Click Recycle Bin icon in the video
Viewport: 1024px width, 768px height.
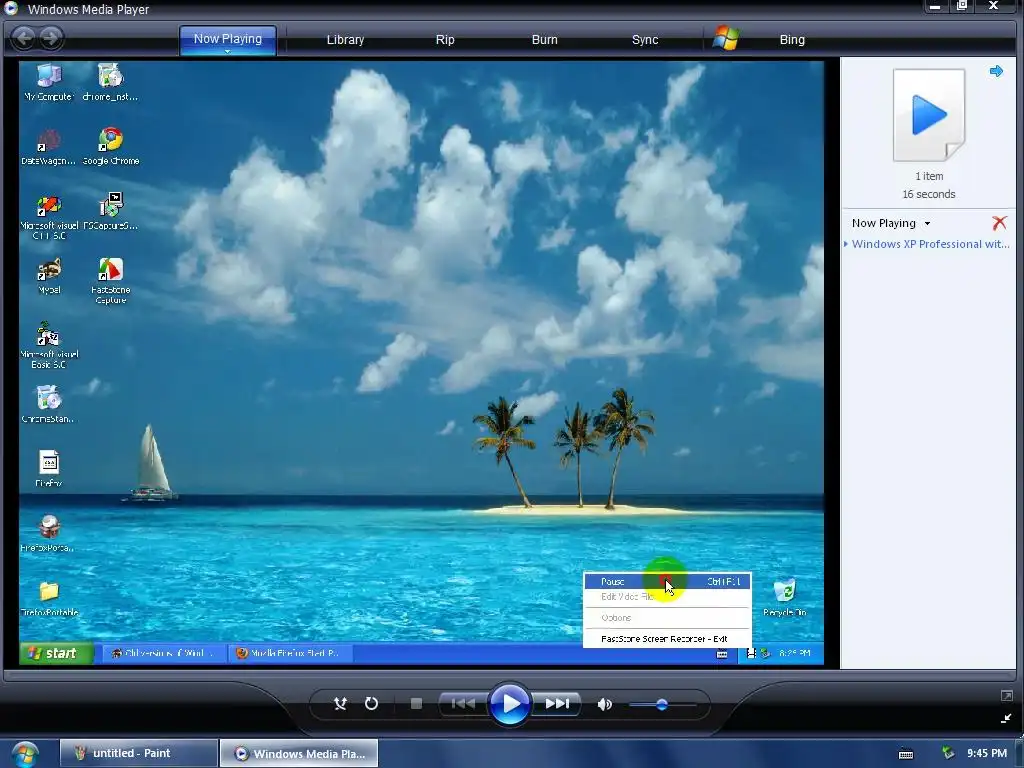(x=784, y=598)
